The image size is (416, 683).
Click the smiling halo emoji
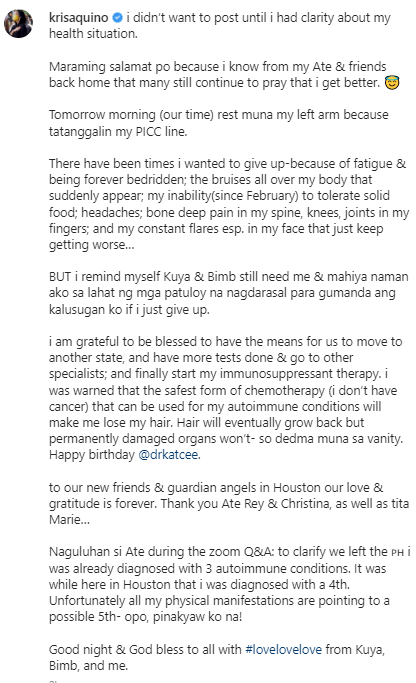coord(392,82)
